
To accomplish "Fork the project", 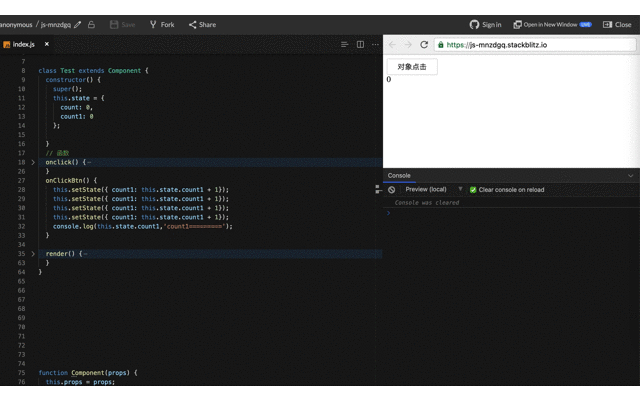I will pyautogui.click(x=162, y=24).
